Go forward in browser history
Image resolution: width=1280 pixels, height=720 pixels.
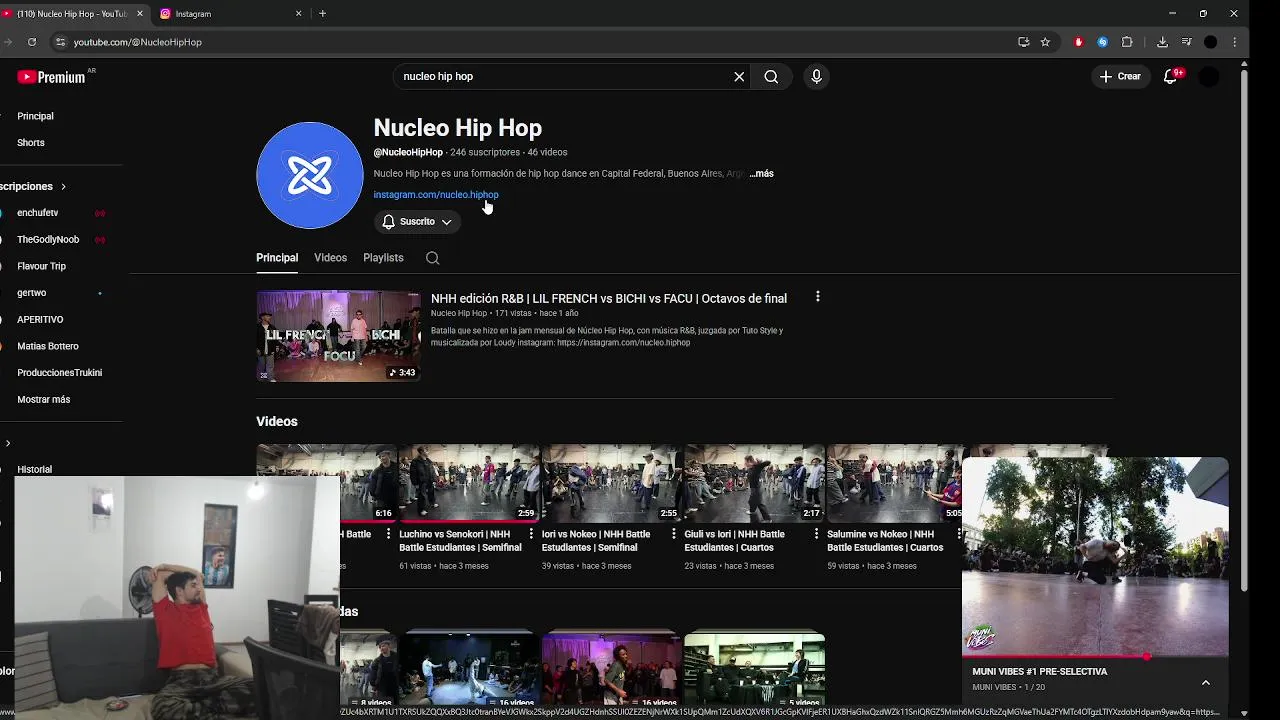7,42
